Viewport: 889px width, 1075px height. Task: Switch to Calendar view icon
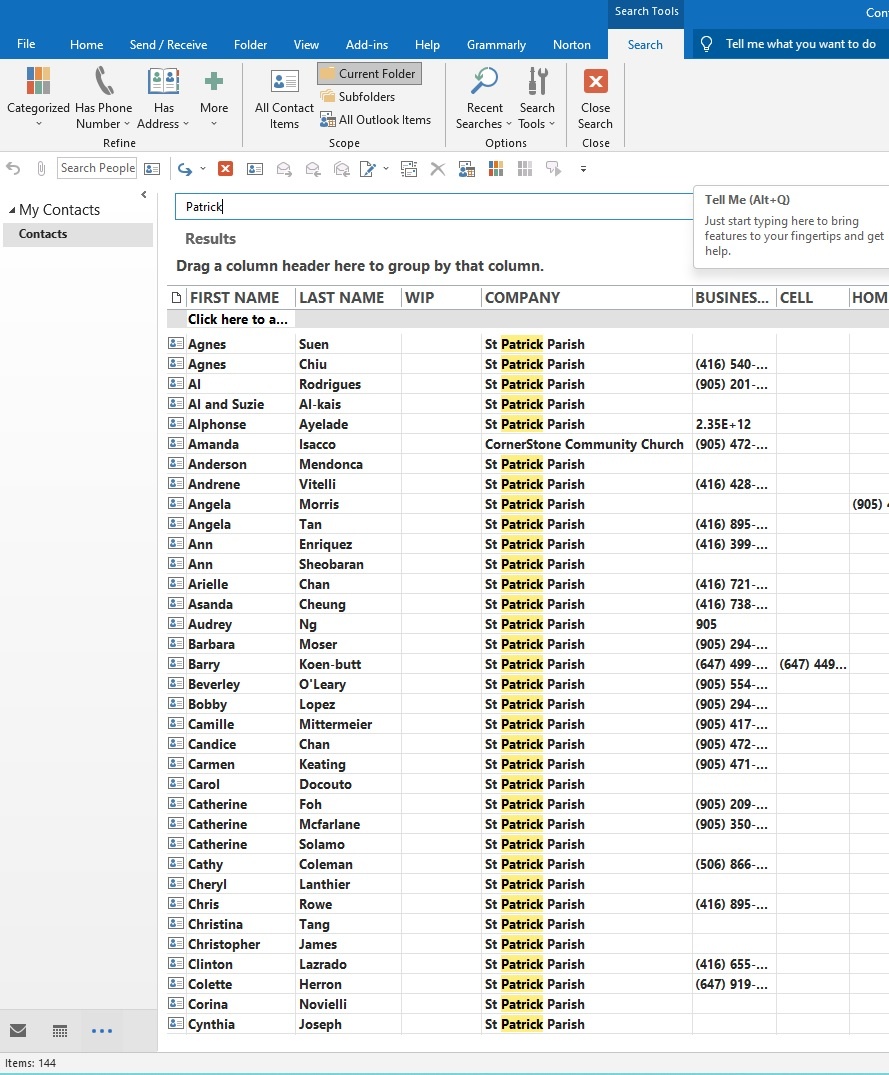tap(60, 1030)
